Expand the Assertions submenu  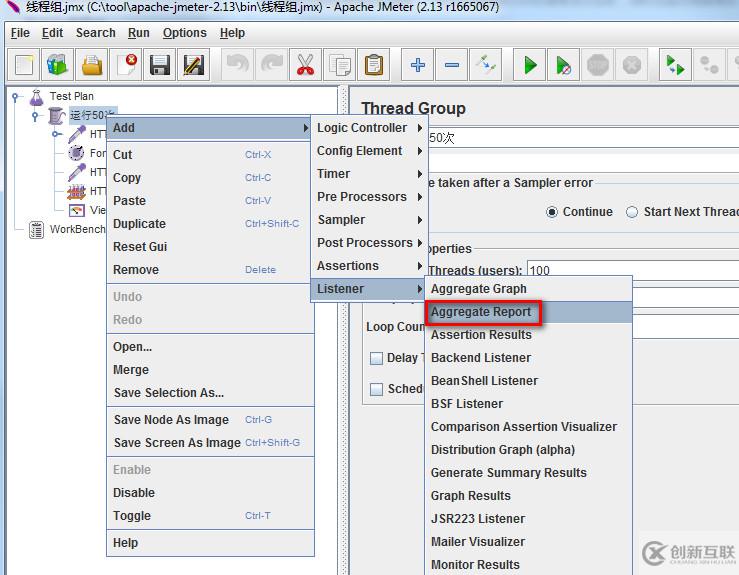[x=369, y=266]
